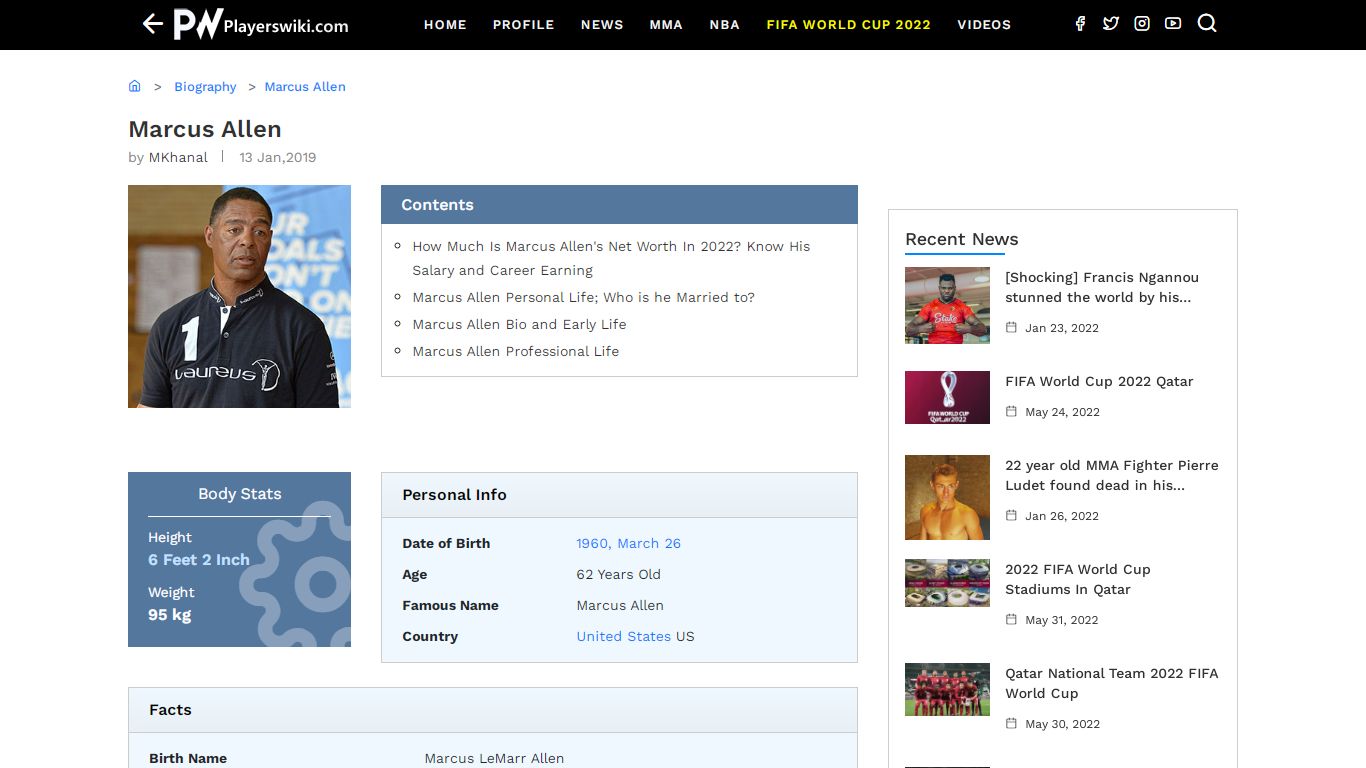Open FIFA WORLD CUP 2022 menu item

849,25
